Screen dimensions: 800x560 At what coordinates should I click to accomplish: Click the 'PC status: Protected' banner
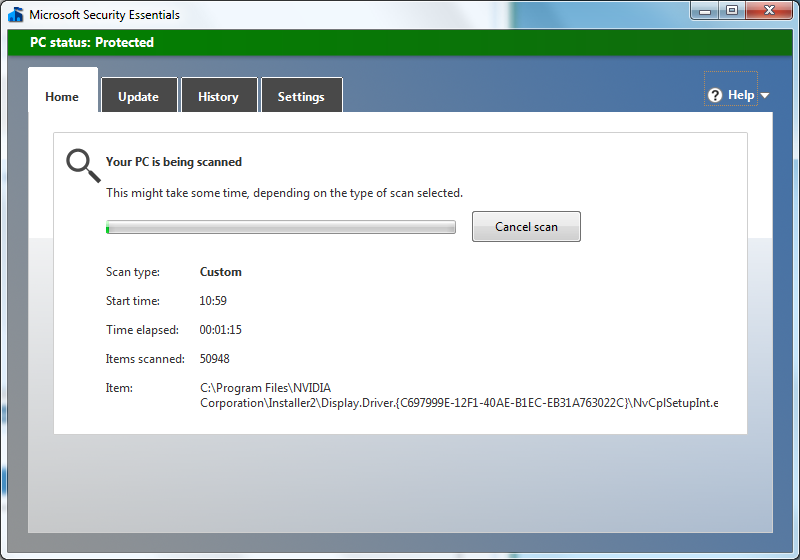click(x=399, y=42)
